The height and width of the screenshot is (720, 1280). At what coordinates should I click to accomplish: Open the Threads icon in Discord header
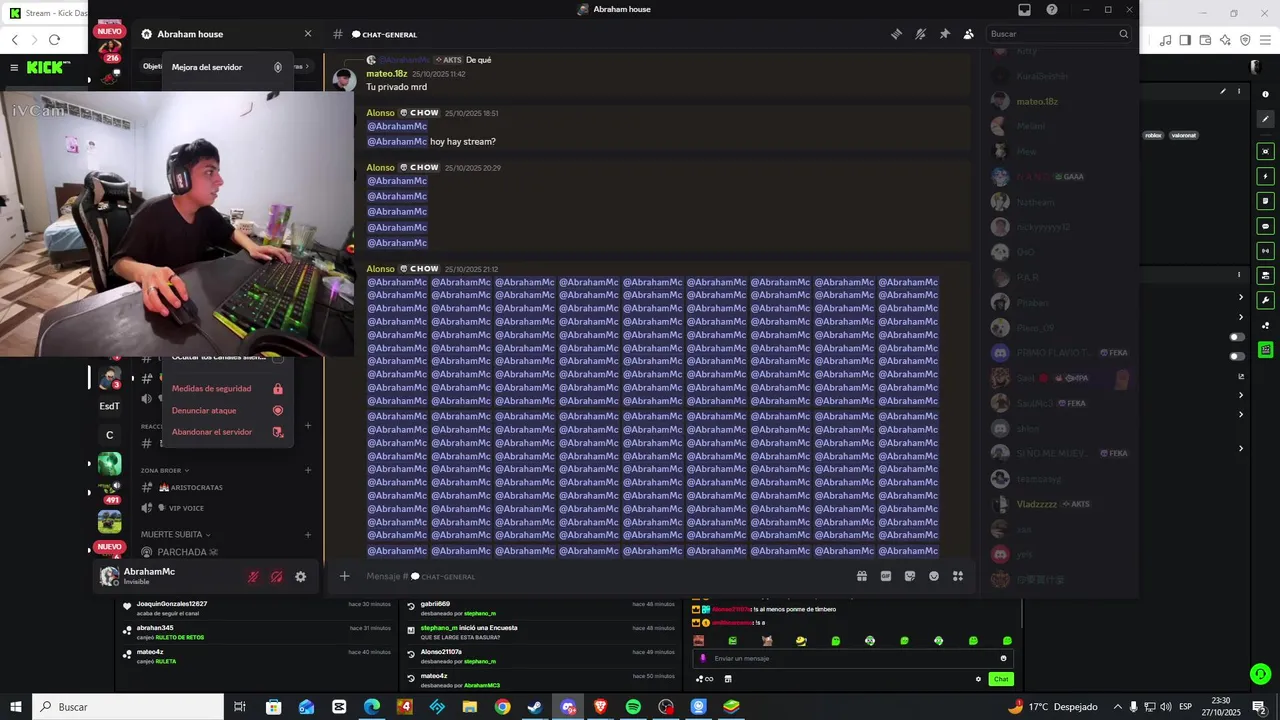coord(896,34)
